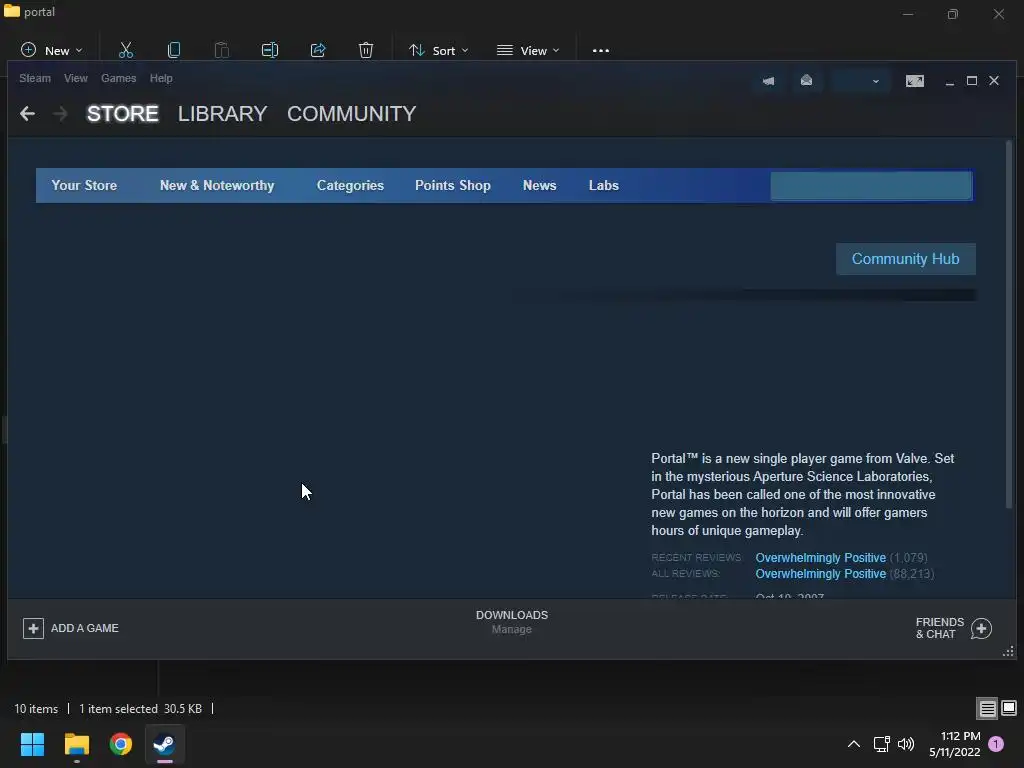1024x768 pixels.
Task: Click the Delete trash icon in File Explorer
Action: pos(366,50)
